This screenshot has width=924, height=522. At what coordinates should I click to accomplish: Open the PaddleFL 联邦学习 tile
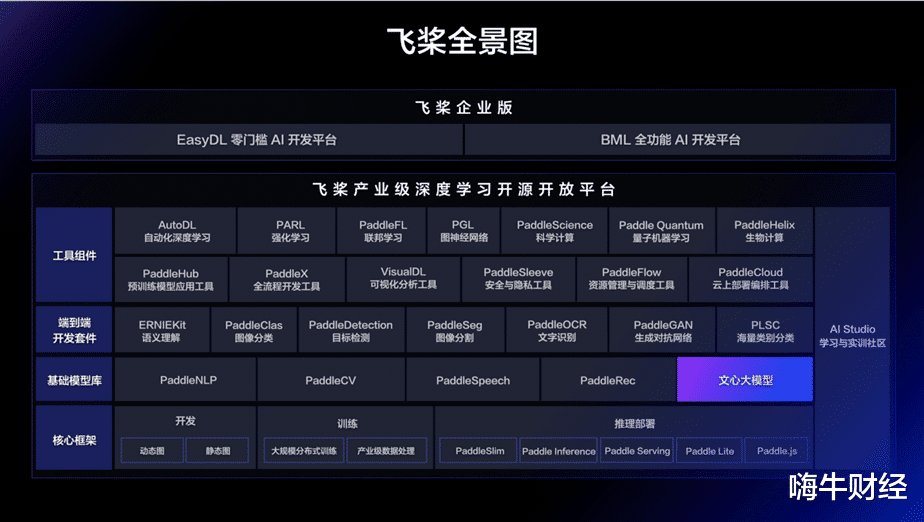click(x=382, y=231)
